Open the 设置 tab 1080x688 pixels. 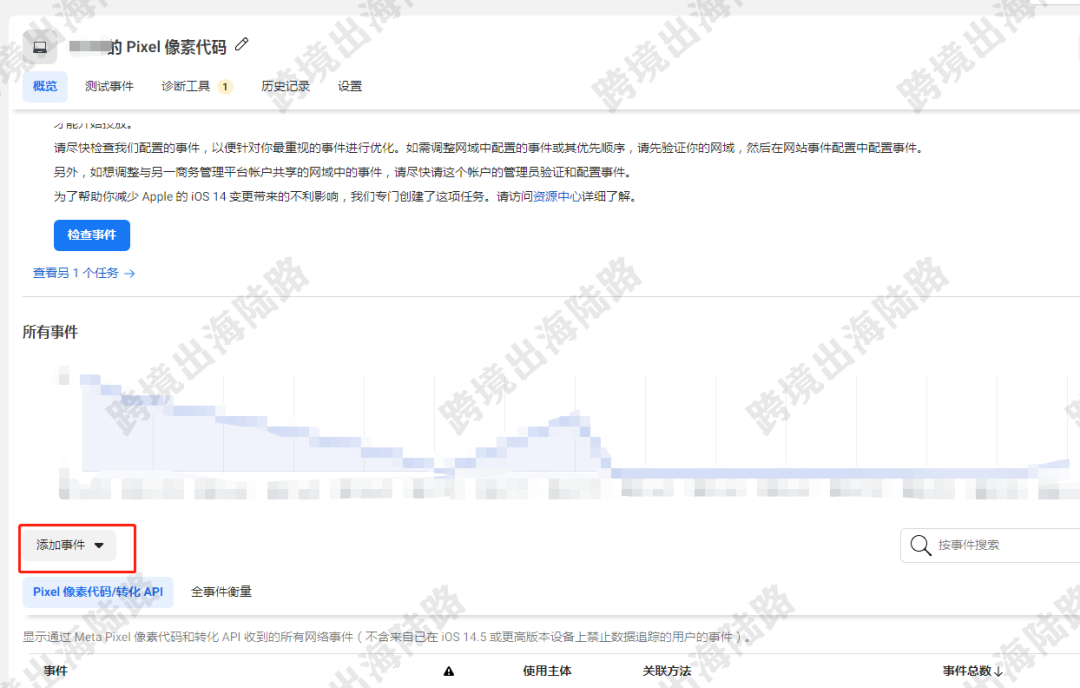tap(349, 86)
